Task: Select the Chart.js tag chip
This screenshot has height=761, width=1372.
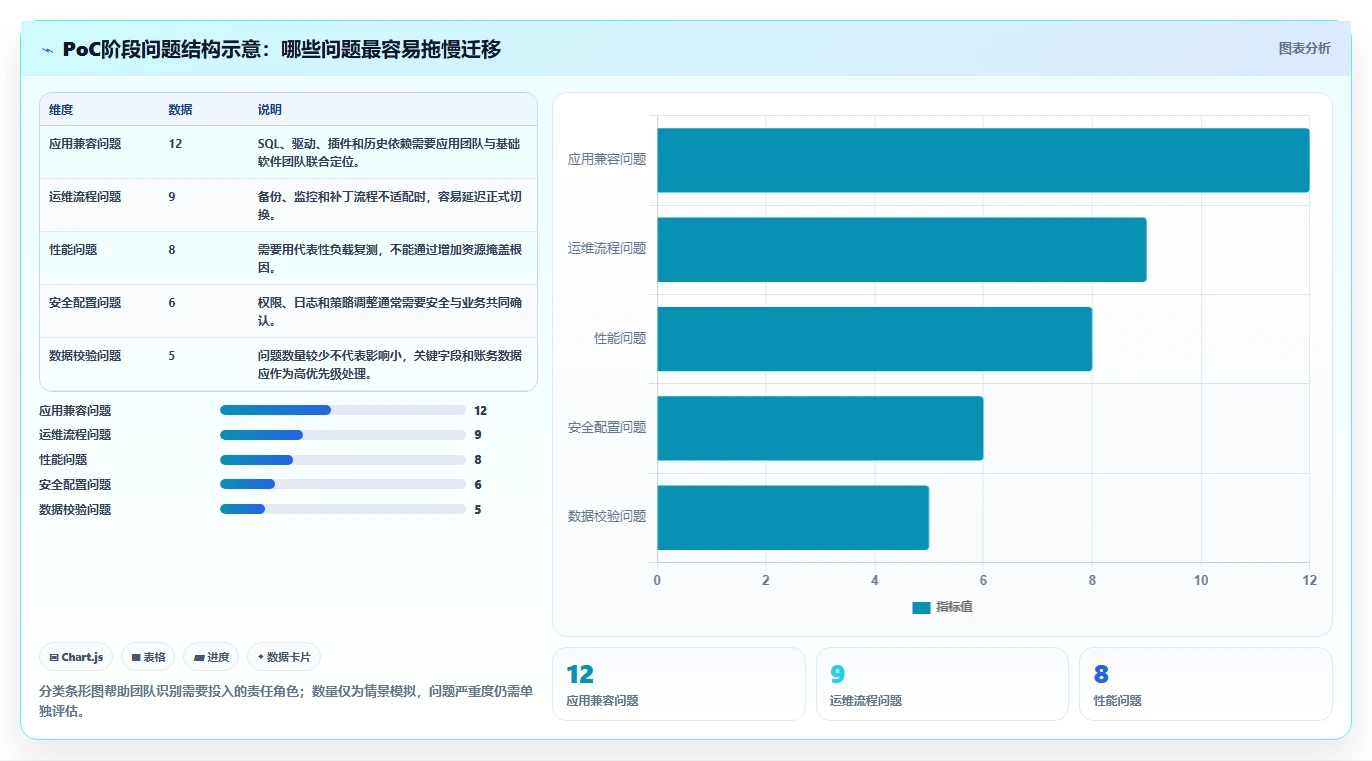Action: (x=76, y=657)
